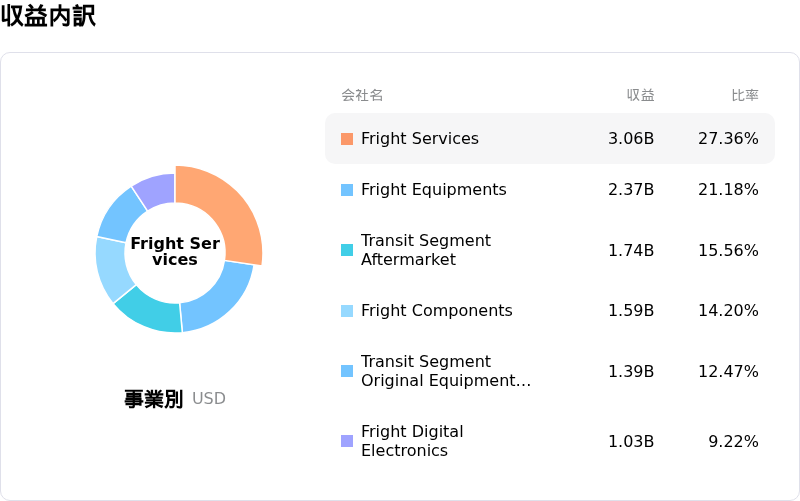Click the 会社名 column header
800x501 pixels.
(x=362, y=95)
